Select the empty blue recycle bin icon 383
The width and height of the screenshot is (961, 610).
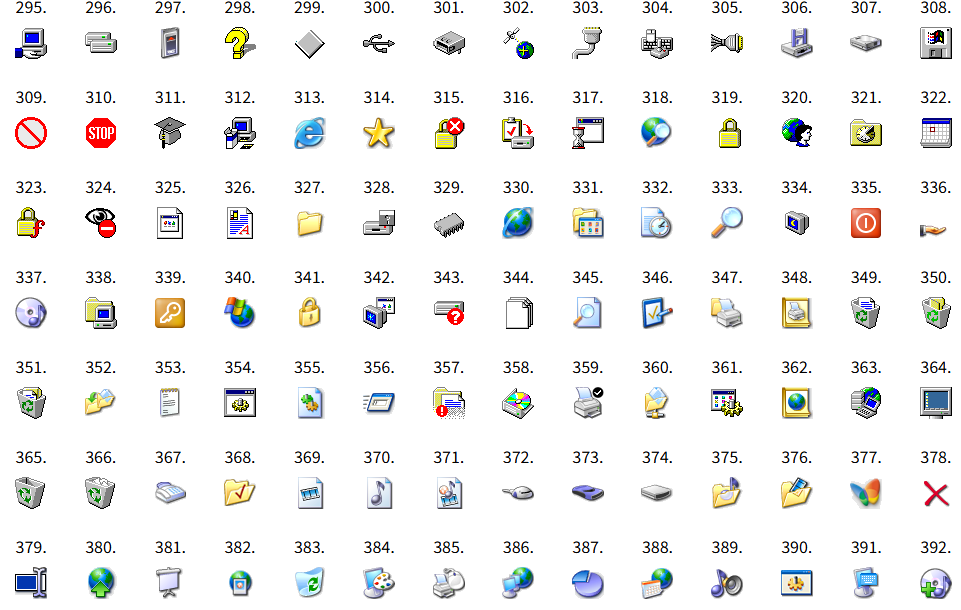pos(309,582)
